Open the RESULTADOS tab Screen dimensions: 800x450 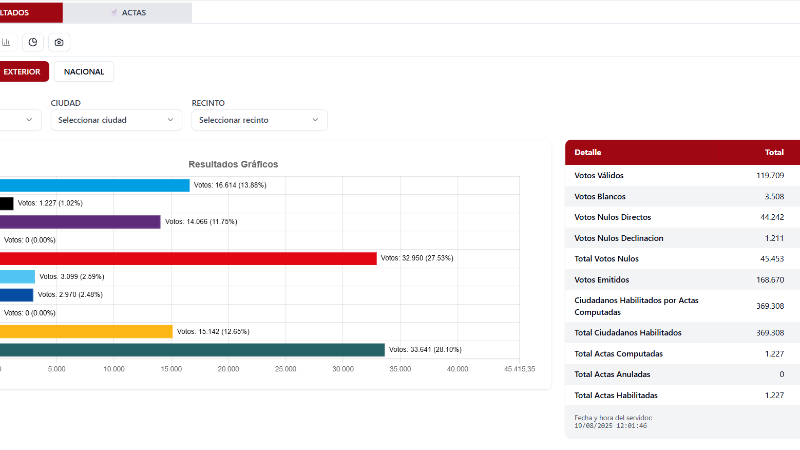pos(31,13)
